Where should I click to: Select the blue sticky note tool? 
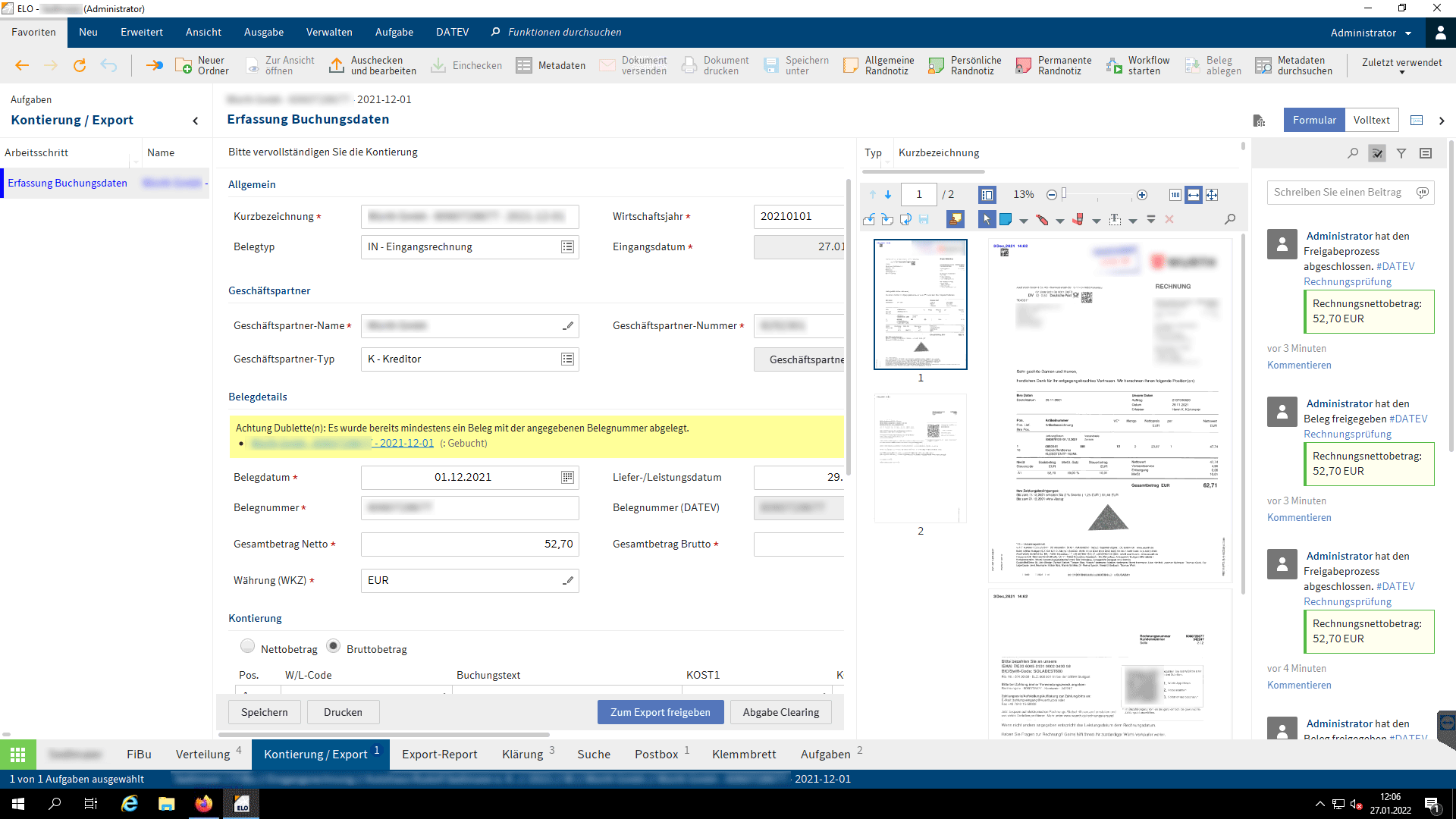pyautogui.click(x=1006, y=219)
